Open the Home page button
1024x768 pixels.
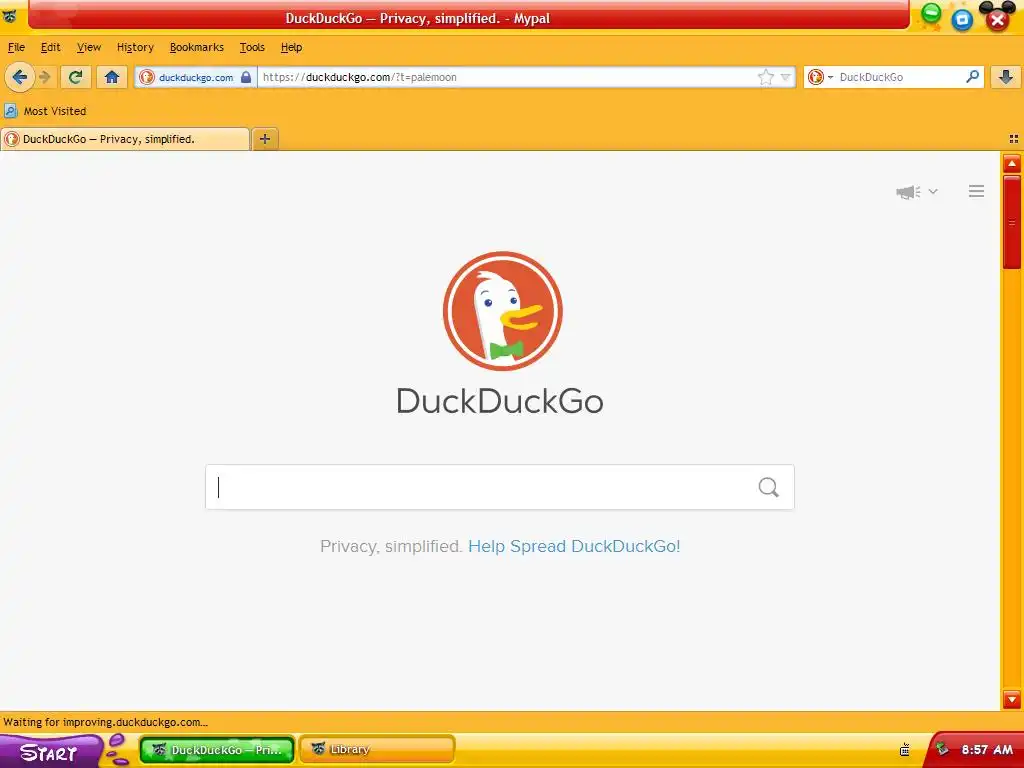pos(112,77)
